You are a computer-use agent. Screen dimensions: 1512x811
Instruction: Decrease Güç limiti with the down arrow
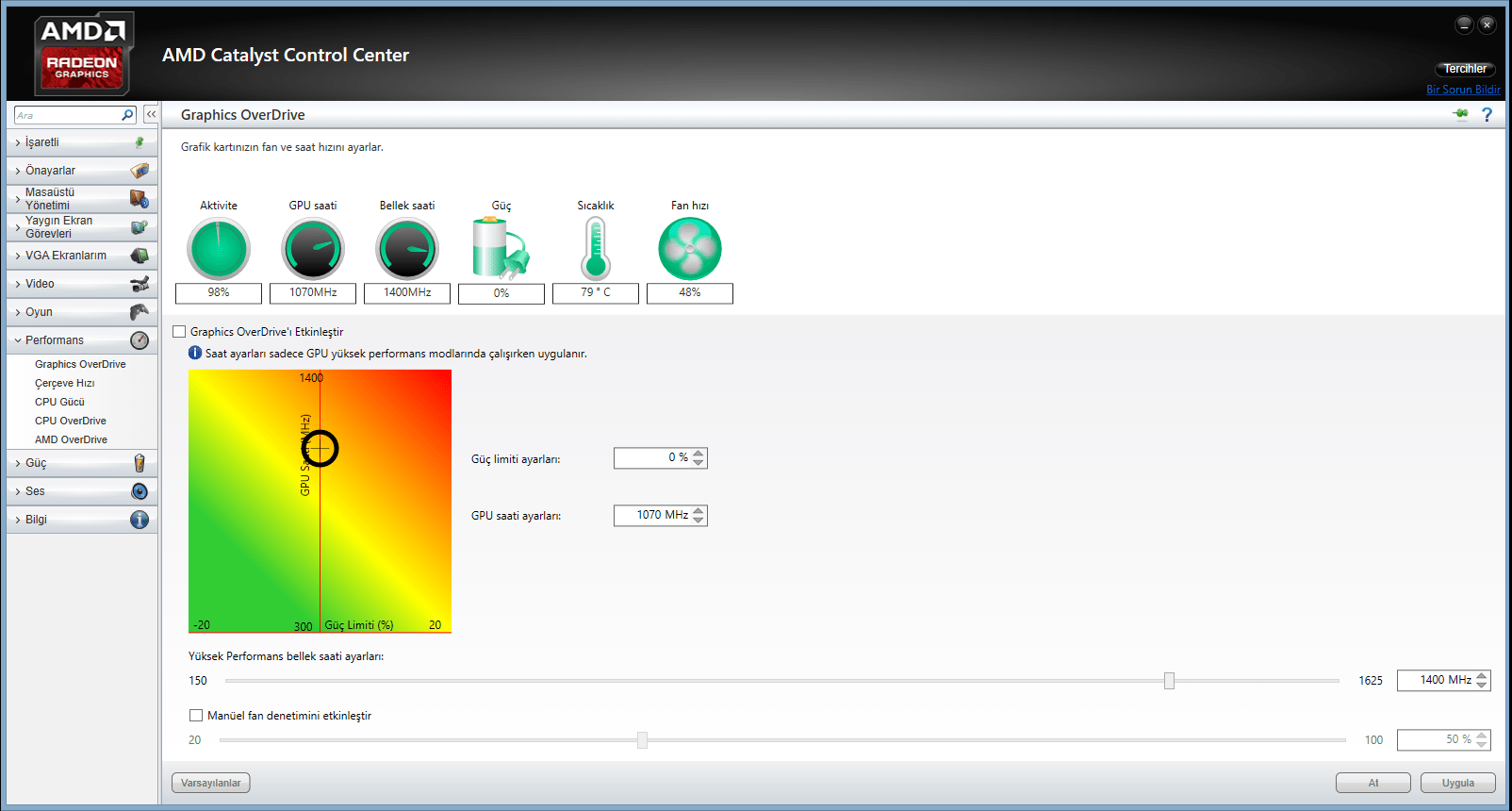[698, 462]
